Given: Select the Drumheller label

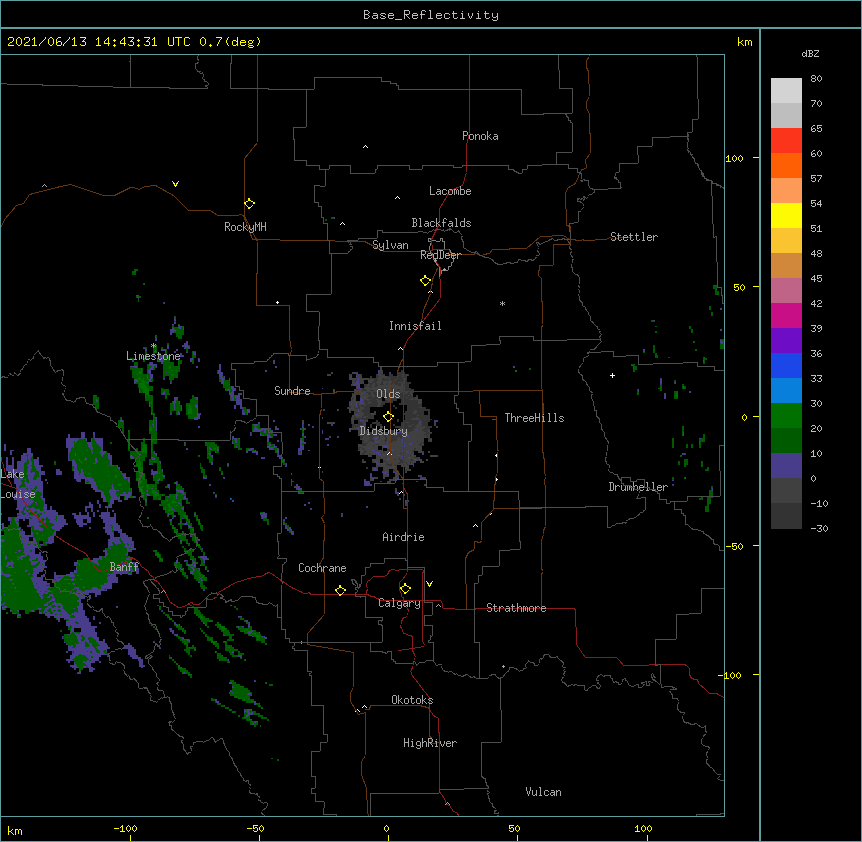Looking at the screenshot, I should coord(638,487).
